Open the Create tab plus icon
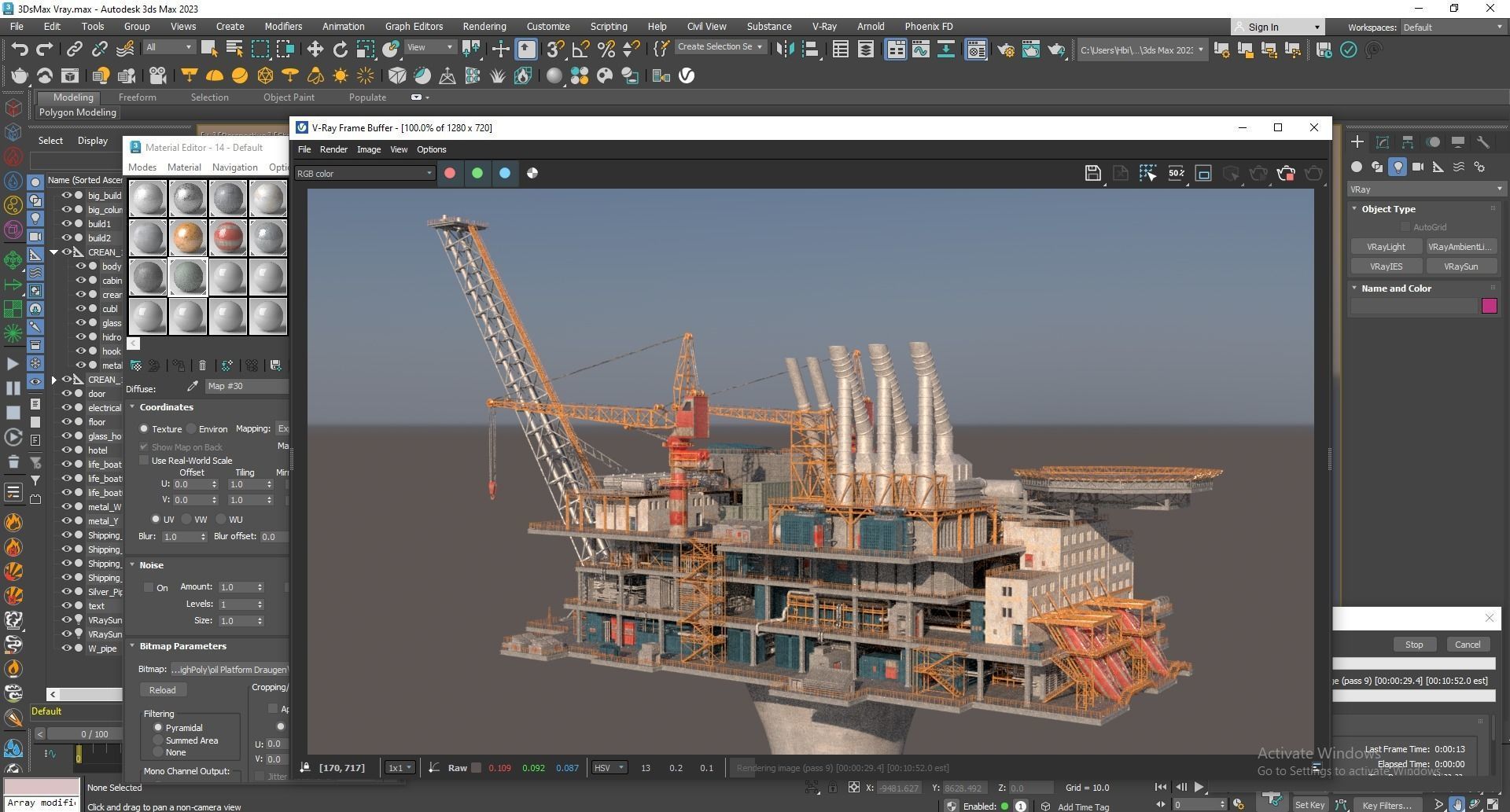 point(1357,142)
